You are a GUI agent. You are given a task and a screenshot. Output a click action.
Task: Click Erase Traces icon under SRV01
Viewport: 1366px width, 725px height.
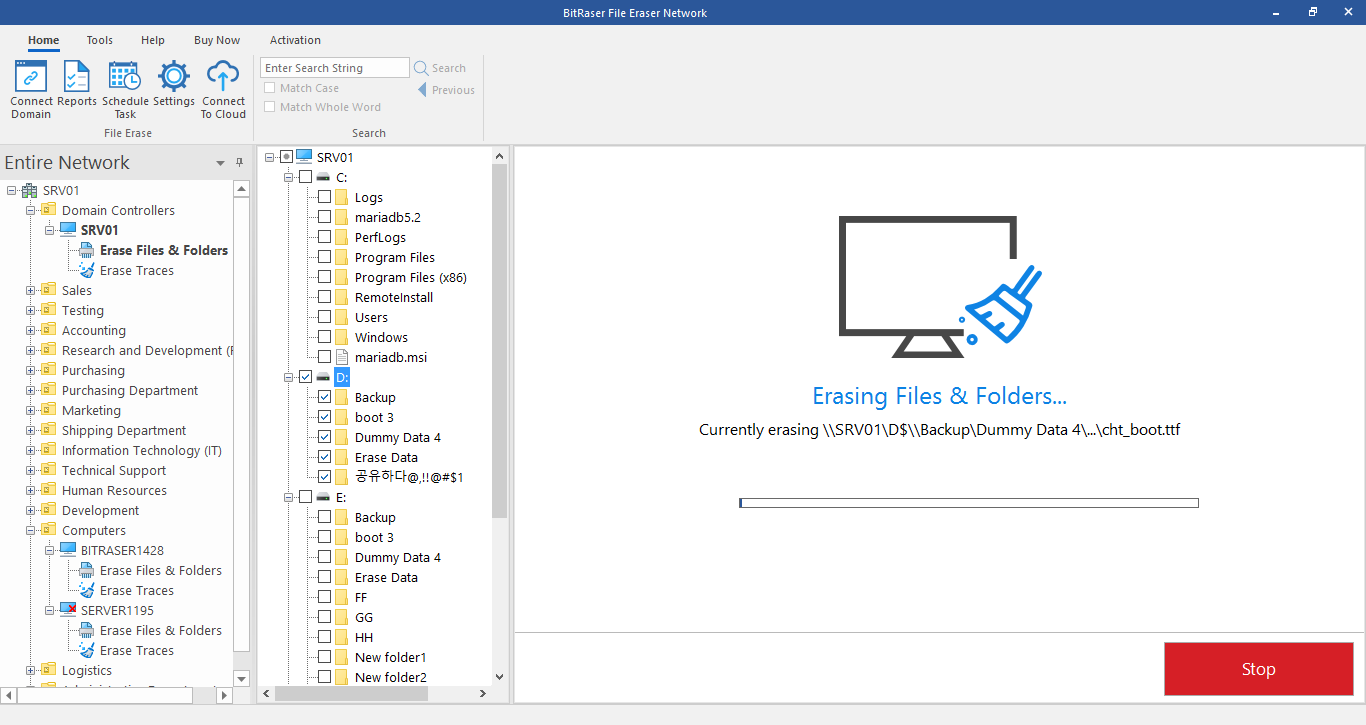87,270
